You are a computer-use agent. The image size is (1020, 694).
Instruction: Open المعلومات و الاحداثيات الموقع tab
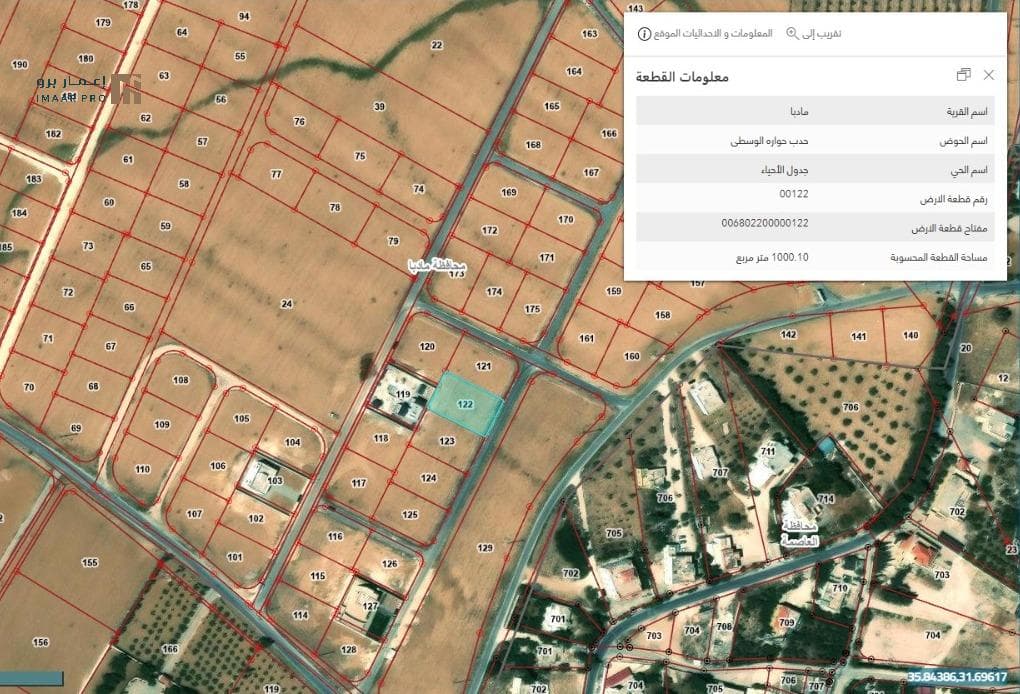[x=705, y=34]
